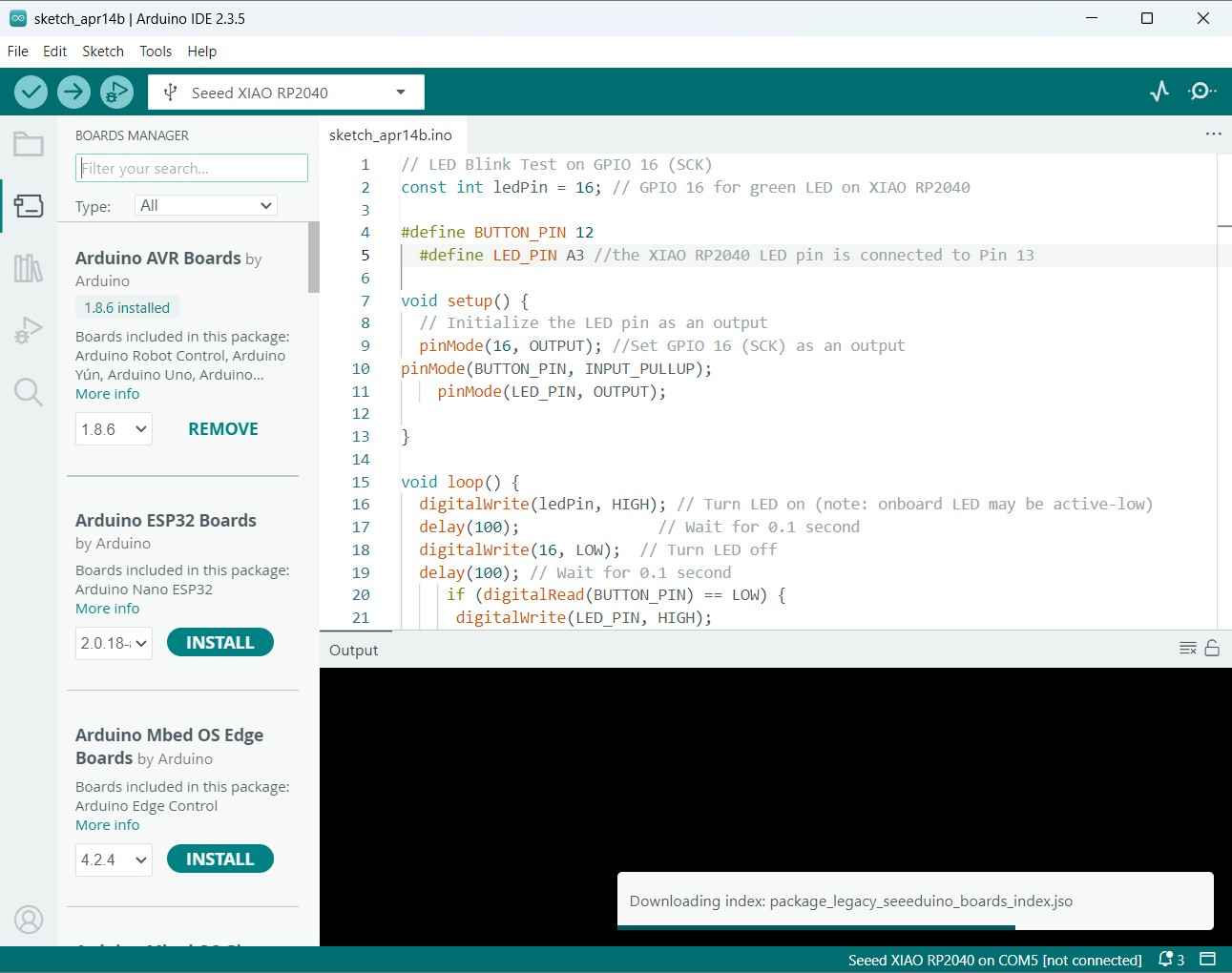Click the code editor vertical scrollbar
Image resolution: width=1232 pixels, height=973 pixels.
pyautogui.click(x=1225, y=391)
